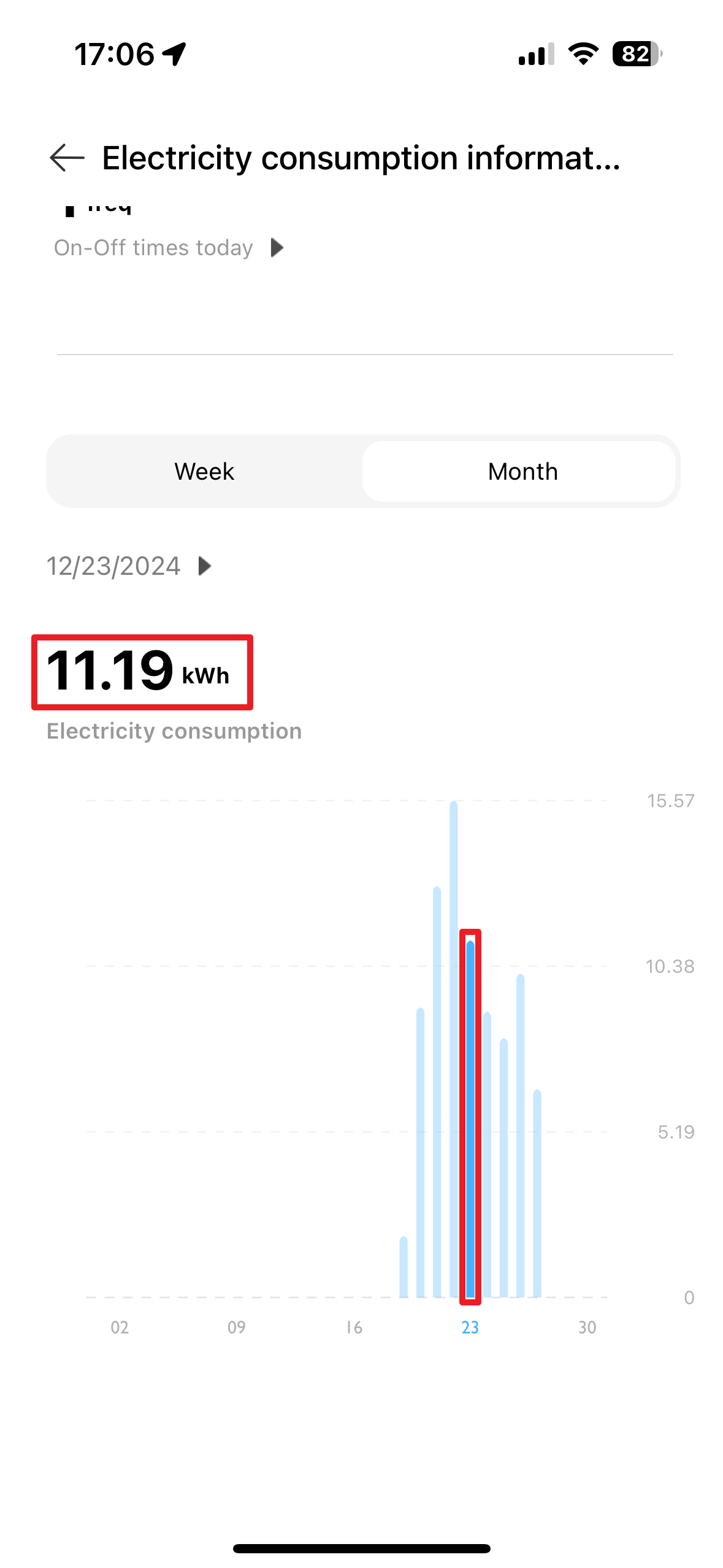Switch to the Week view
723x1568 pixels.
204,471
